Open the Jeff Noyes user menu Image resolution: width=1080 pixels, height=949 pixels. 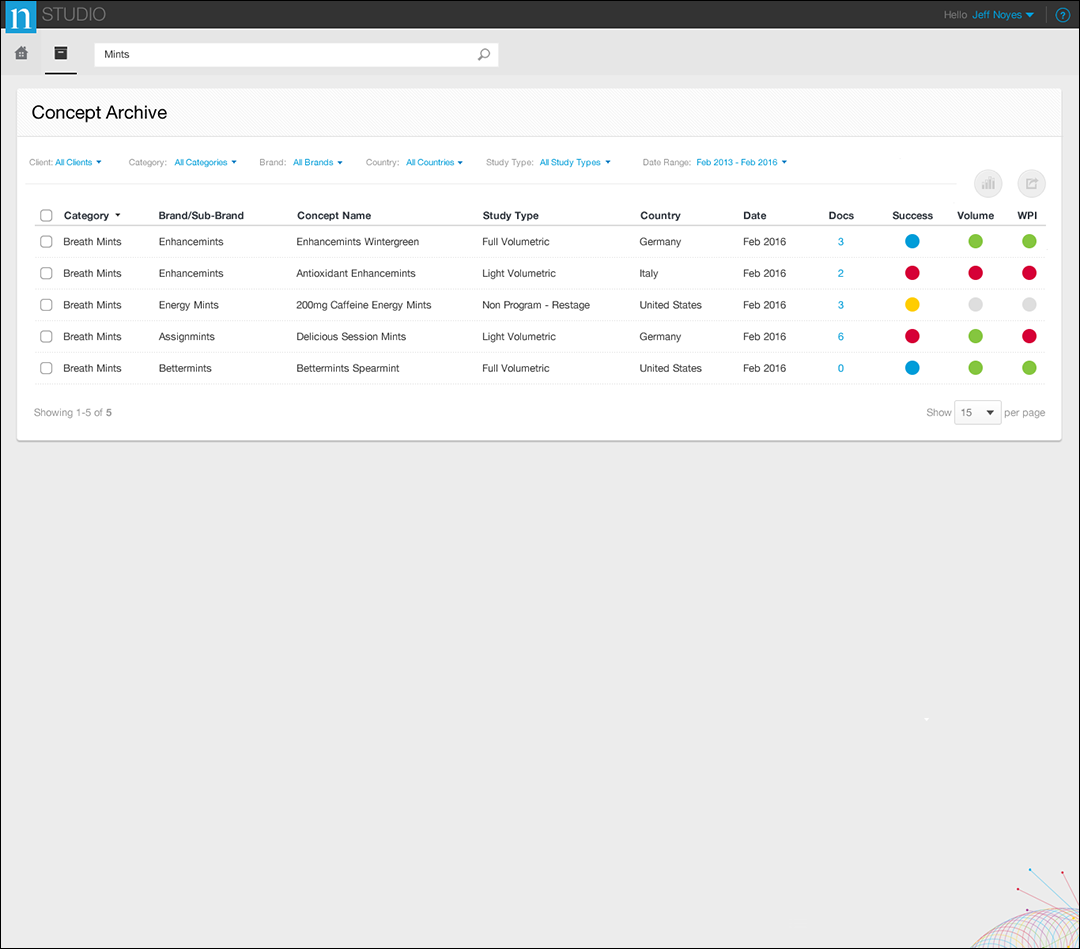(1003, 15)
